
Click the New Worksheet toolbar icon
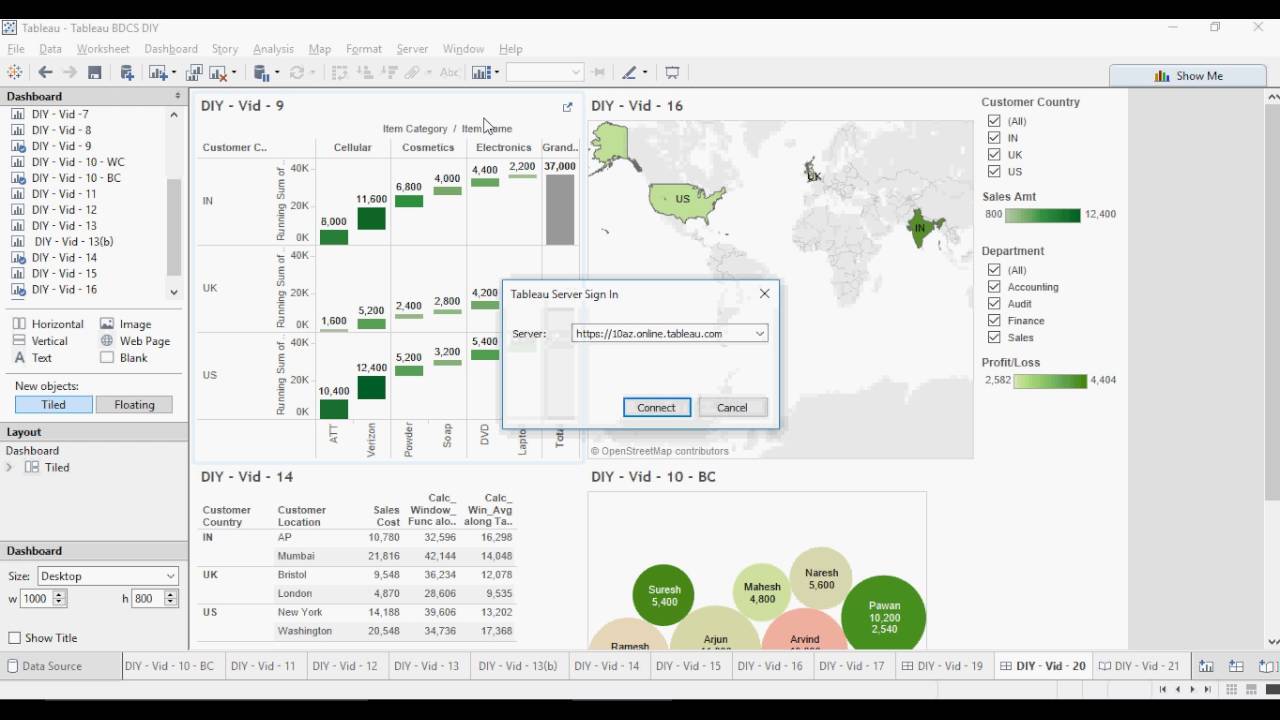[x=157, y=72]
